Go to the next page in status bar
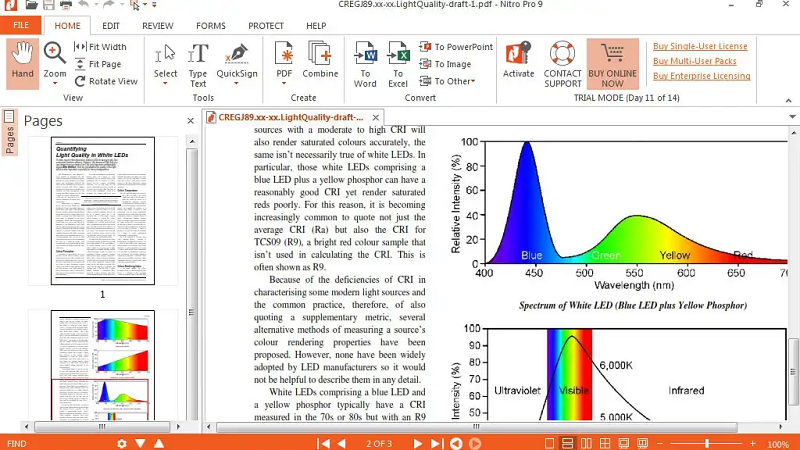The height and width of the screenshot is (450, 800). click(416, 443)
